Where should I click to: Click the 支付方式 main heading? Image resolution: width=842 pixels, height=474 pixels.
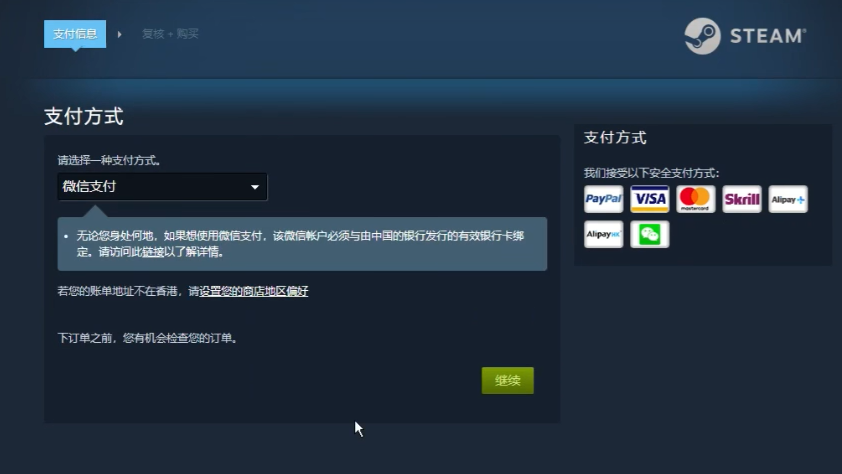click(x=84, y=116)
